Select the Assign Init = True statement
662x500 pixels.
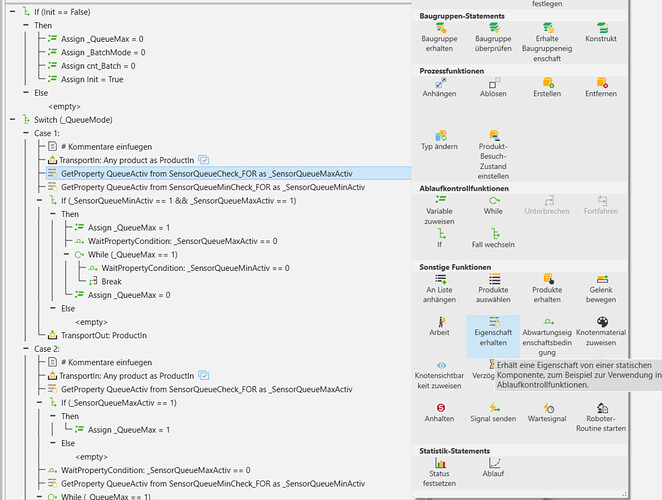91,78
